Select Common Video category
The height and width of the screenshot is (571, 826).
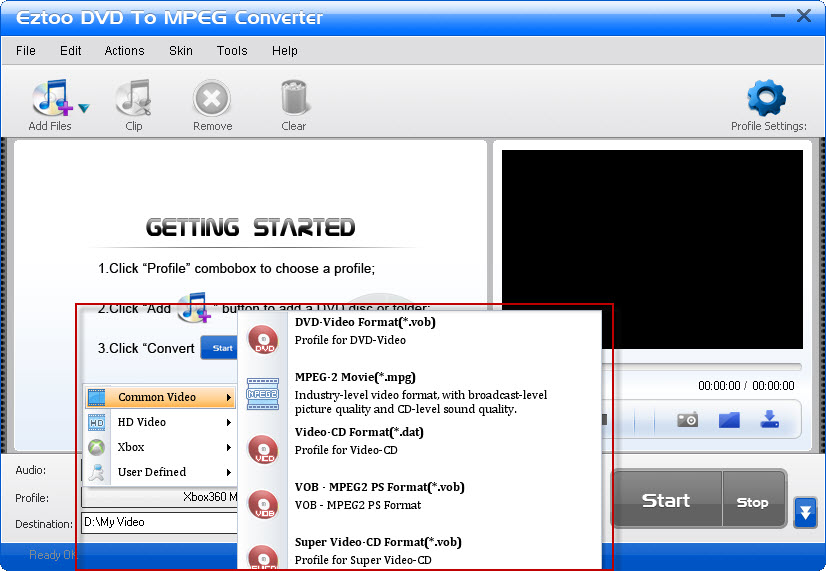(x=160, y=397)
